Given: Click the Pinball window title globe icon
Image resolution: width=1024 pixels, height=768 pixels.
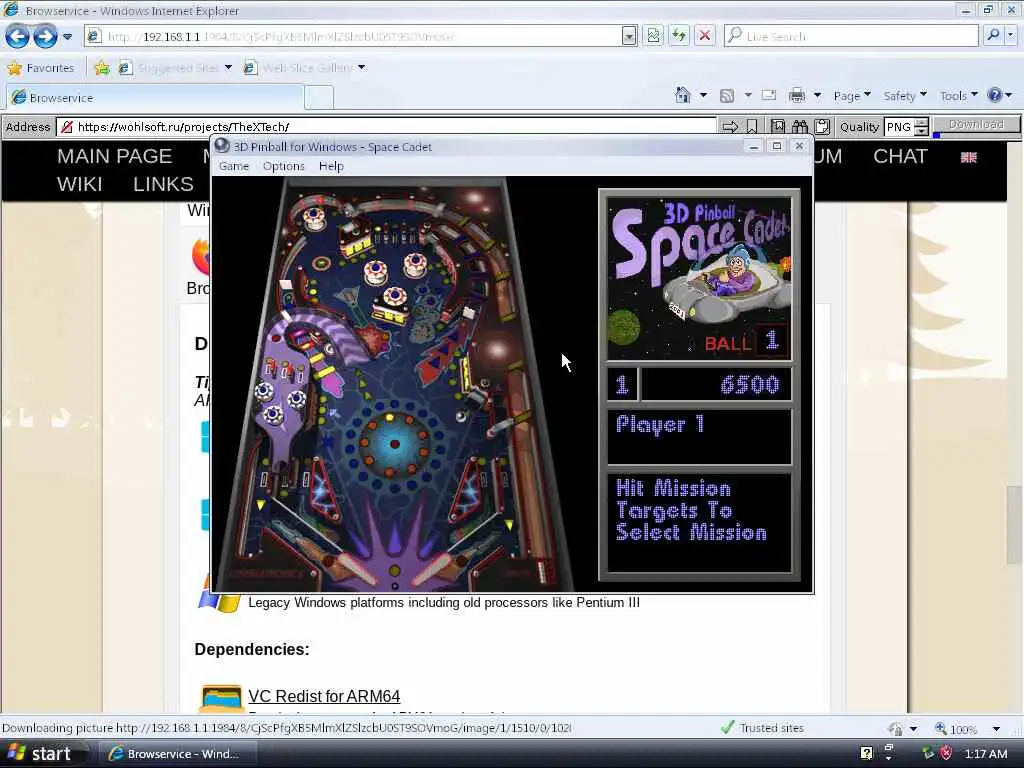Looking at the screenshot, I should [222, 146].
